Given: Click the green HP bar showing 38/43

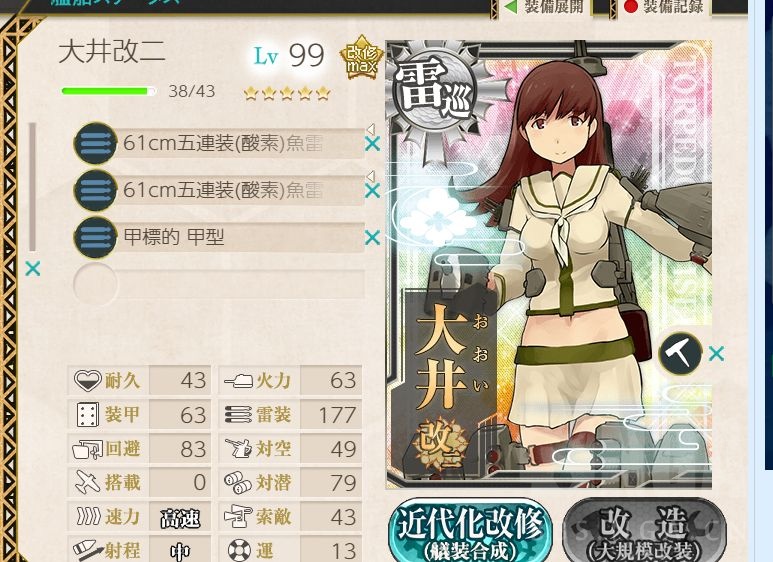Looking at the screenshot, I should click(108, 91).
